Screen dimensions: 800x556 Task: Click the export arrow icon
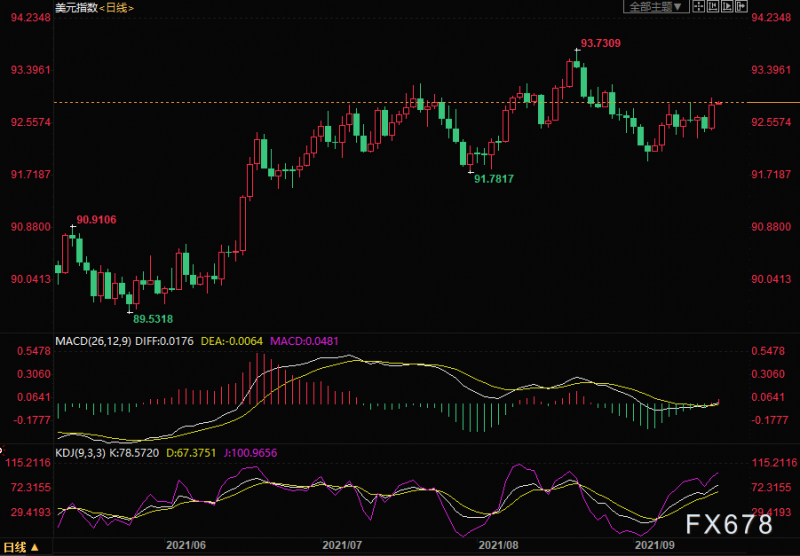(741, 7)
